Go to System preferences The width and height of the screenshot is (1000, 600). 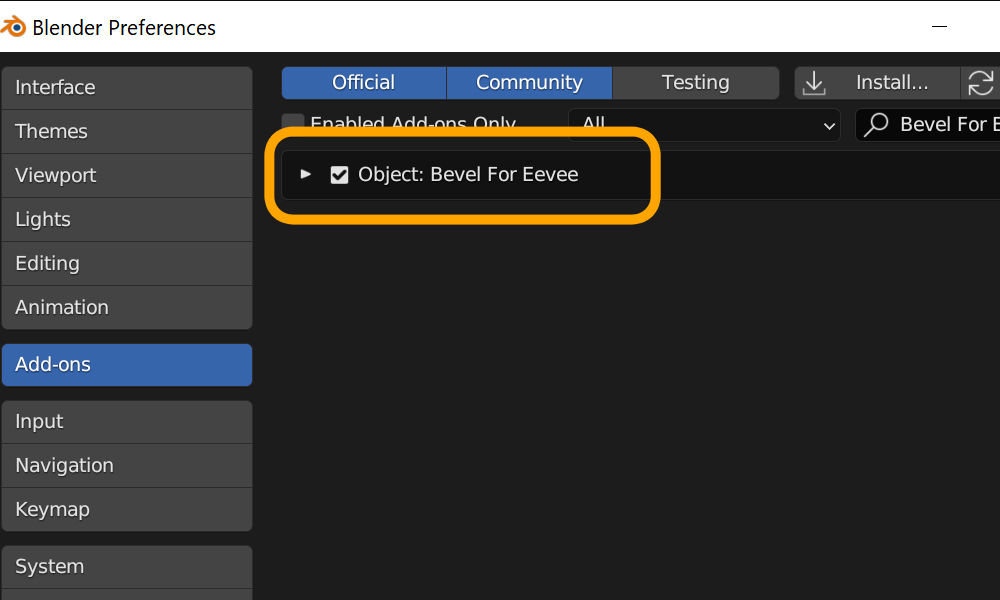127,566
